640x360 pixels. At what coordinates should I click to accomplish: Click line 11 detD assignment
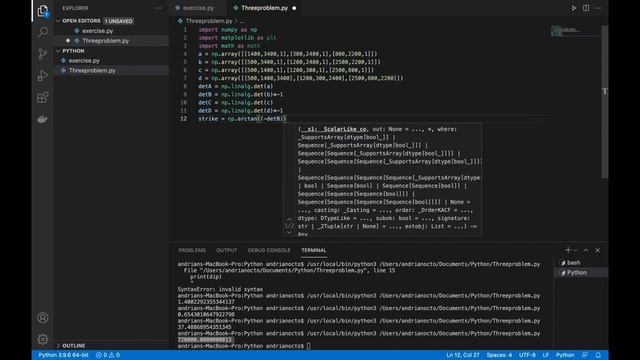click(240, 111)
